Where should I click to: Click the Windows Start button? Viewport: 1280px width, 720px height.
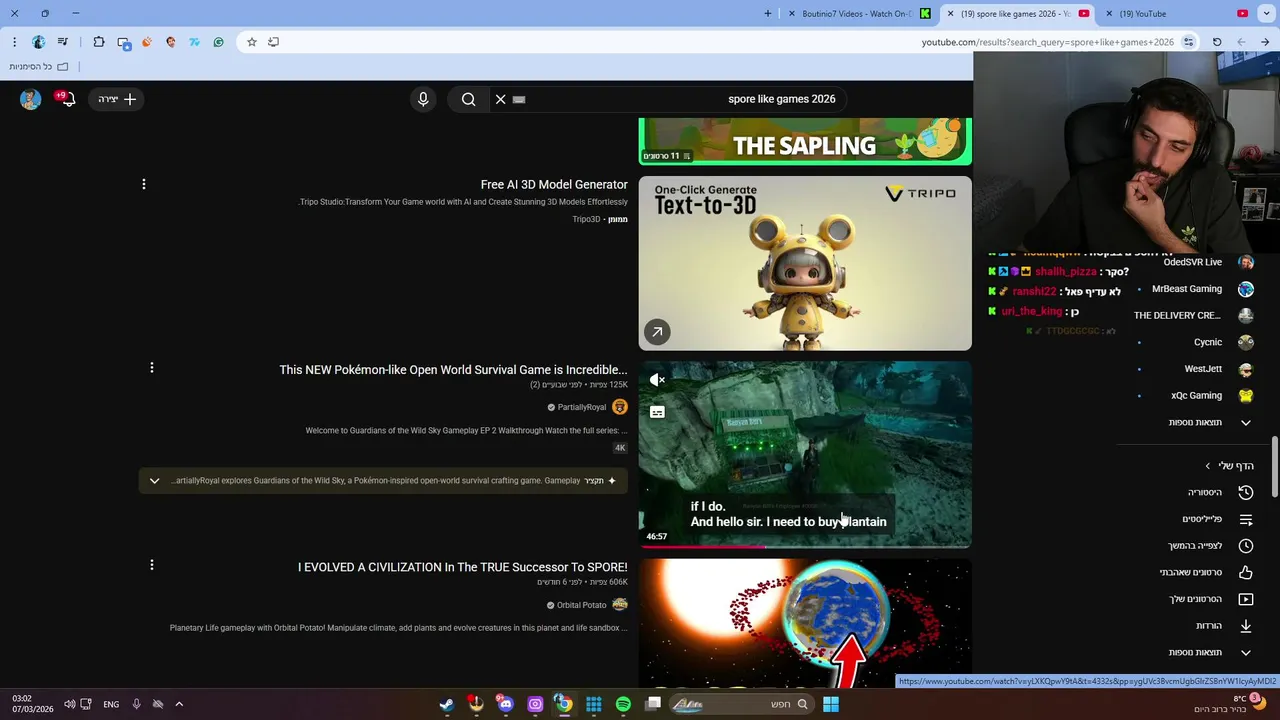click(830, 704)
